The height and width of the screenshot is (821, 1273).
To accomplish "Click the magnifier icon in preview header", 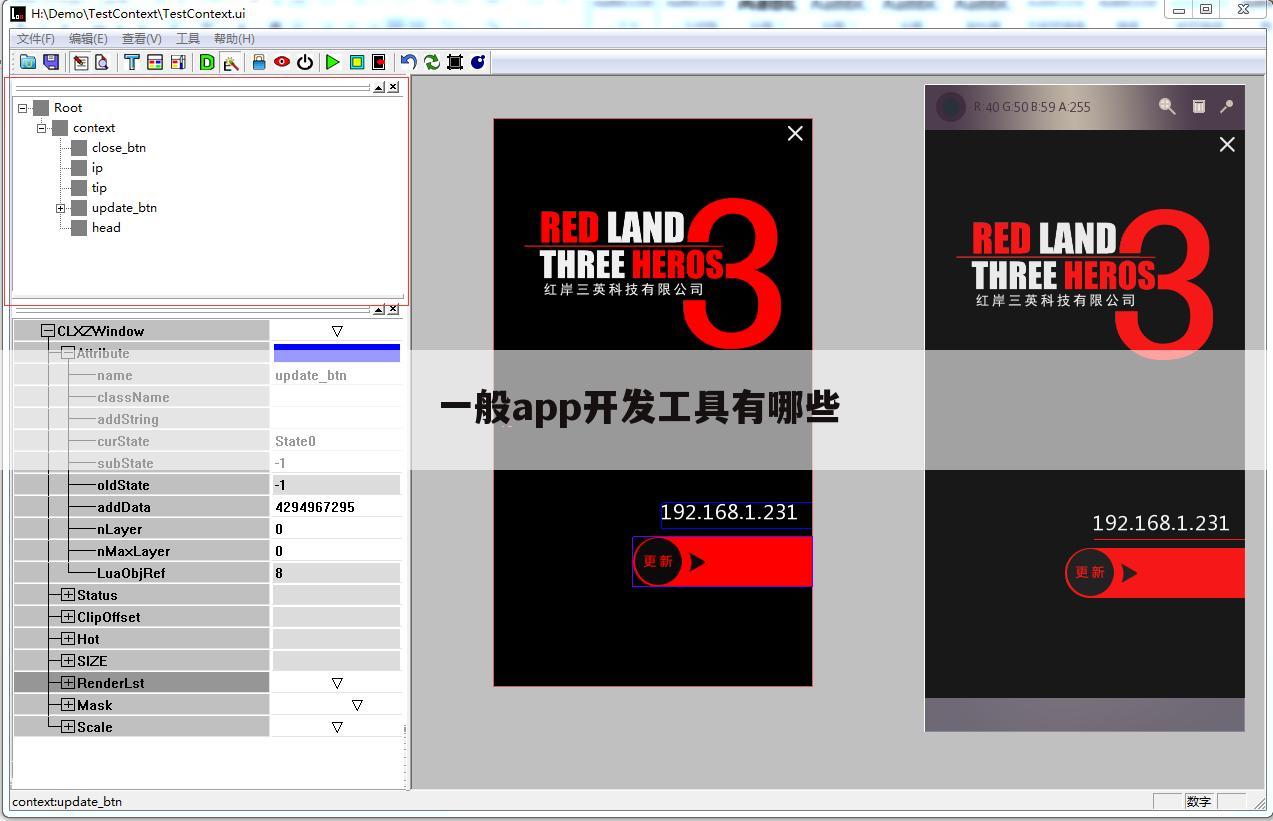I will [1167, 106].
